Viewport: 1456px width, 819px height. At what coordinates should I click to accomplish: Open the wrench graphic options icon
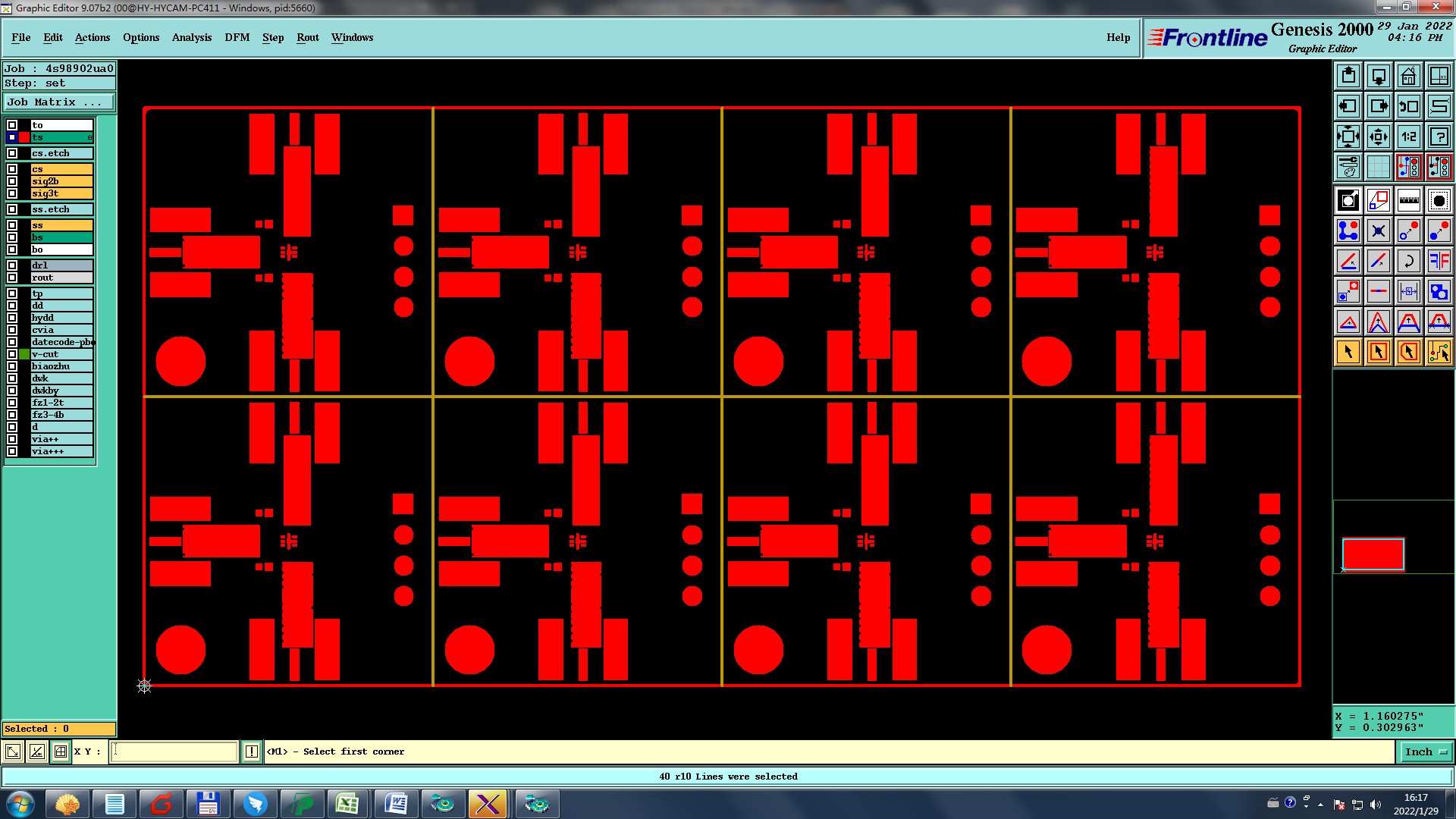[1348, 167]
